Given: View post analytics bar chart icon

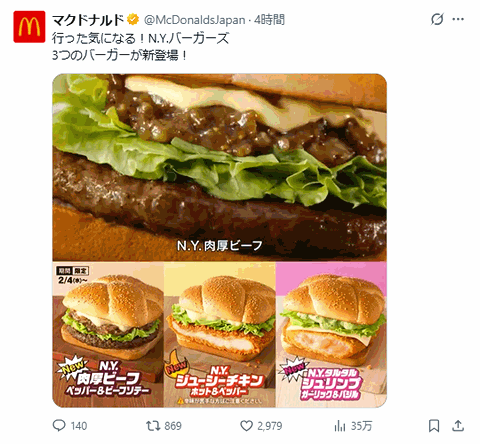Looking at the screenshot, I should tap(340, 426).
